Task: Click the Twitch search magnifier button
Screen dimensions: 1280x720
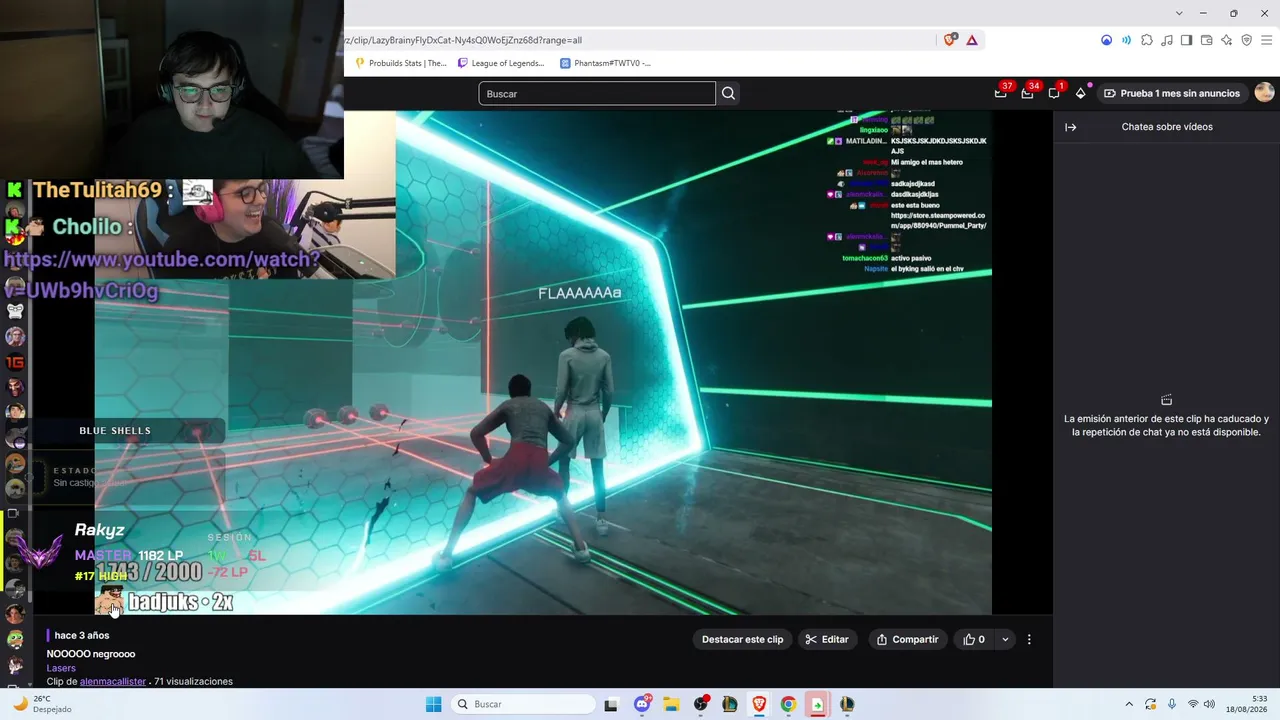Action: click(x=728, y=93)
